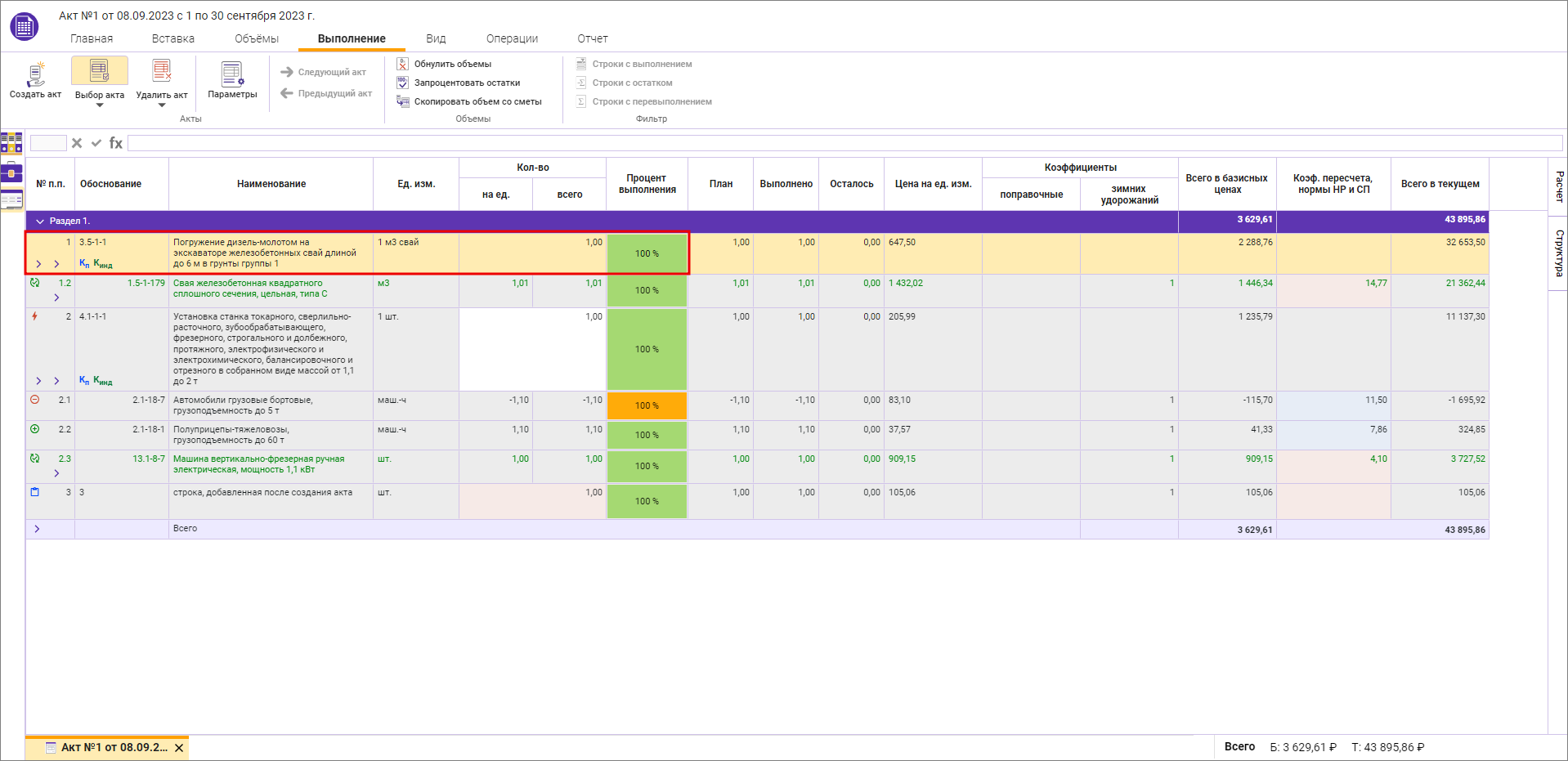Toggle filter Строки с выполнением

tap(634, 64)
